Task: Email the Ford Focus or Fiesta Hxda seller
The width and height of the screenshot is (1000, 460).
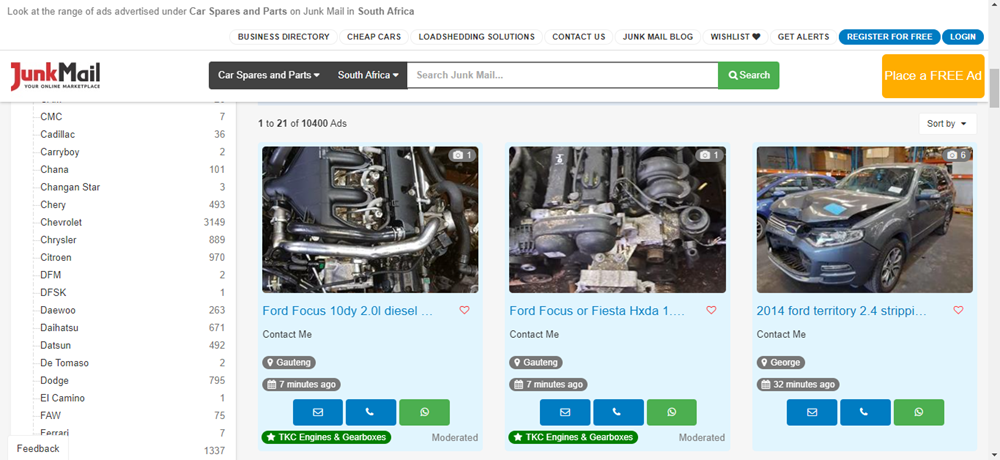Action: coord(564,412)
